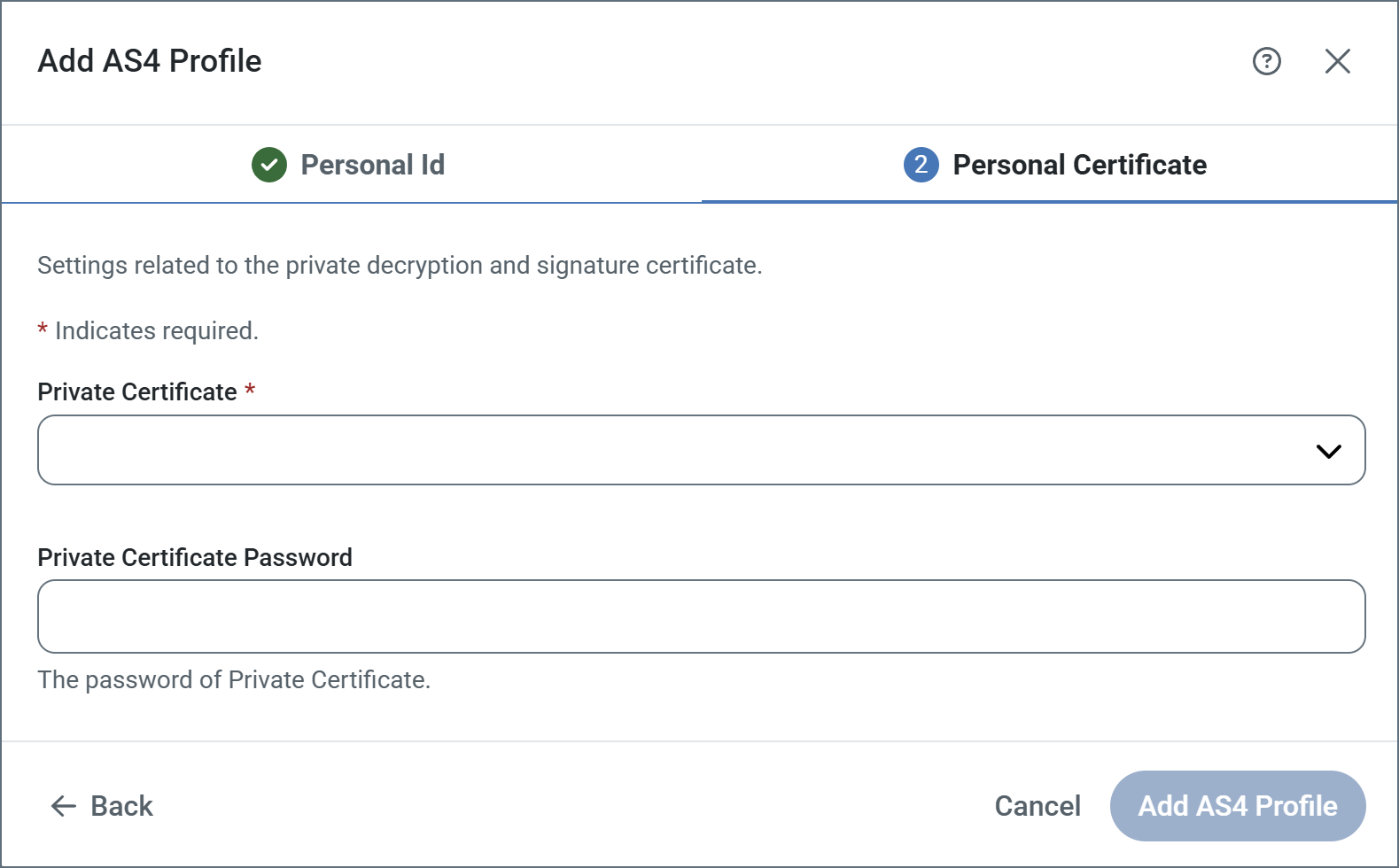Click the blue step 2 circle

pyautogui.click(x=921, y=165)
